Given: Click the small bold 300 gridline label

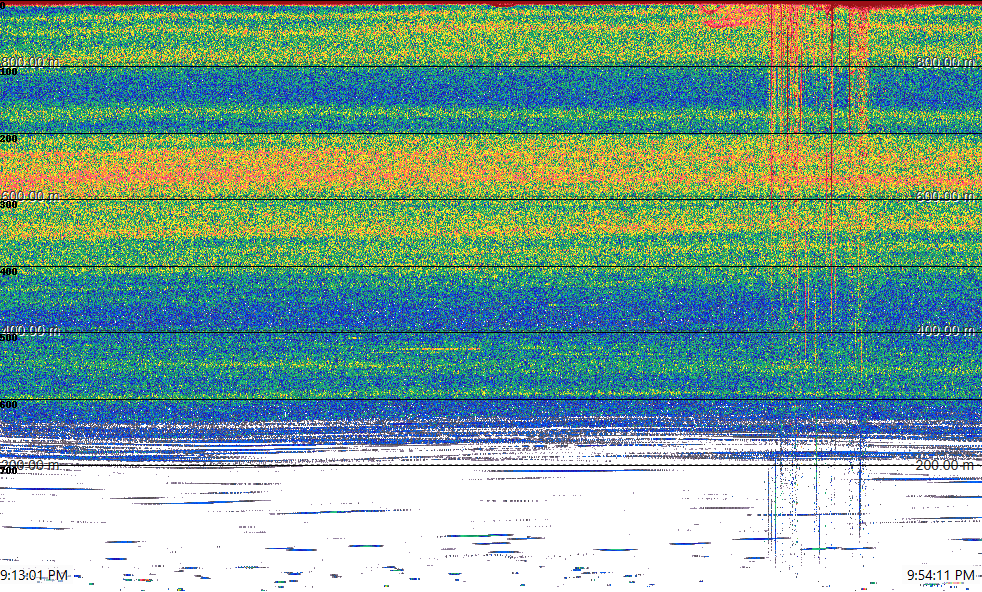Looking at the screenshot, I should click(x=9, y=205).
